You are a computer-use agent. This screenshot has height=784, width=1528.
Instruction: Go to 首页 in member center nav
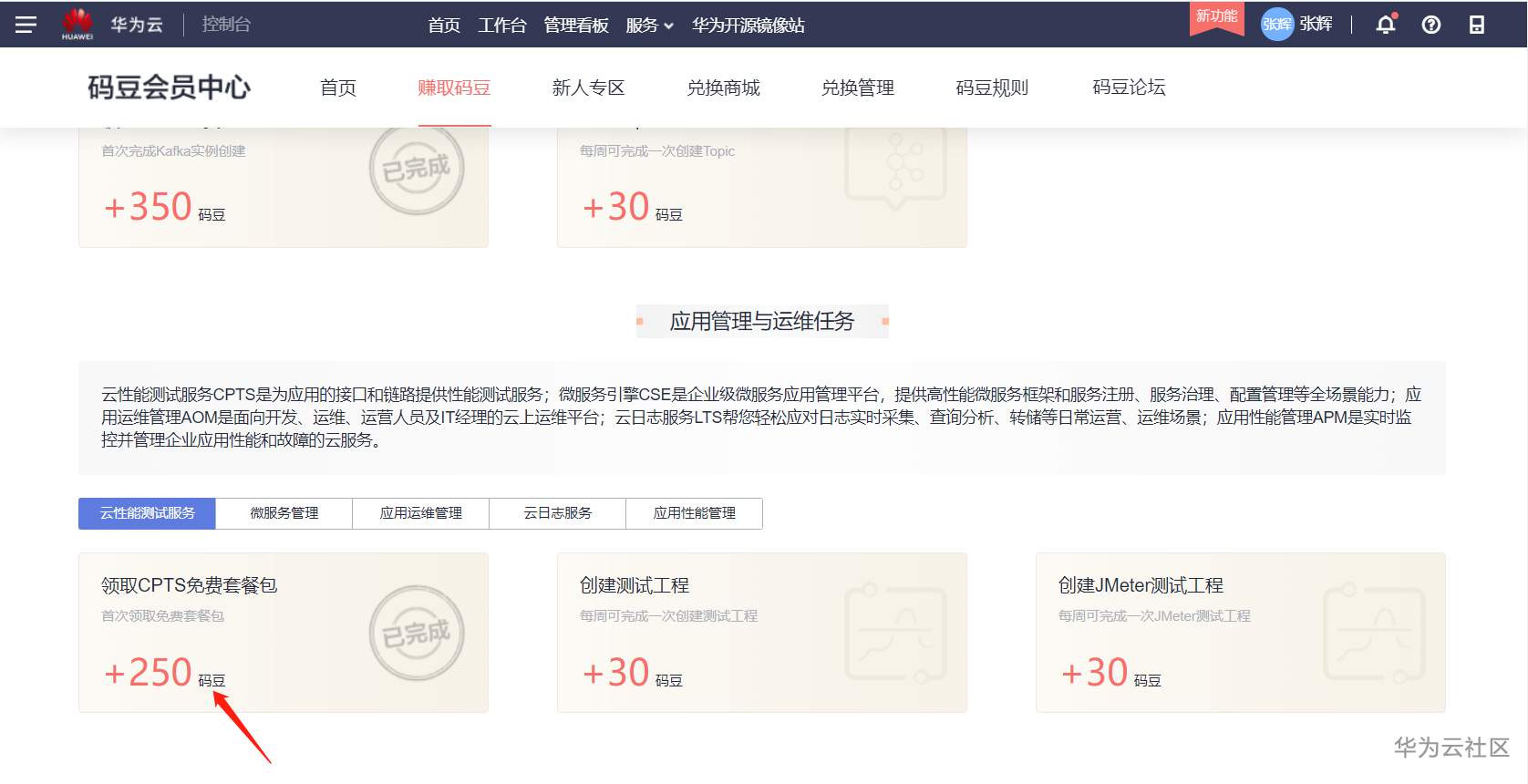pyautogui.click(x=338, y=88)
